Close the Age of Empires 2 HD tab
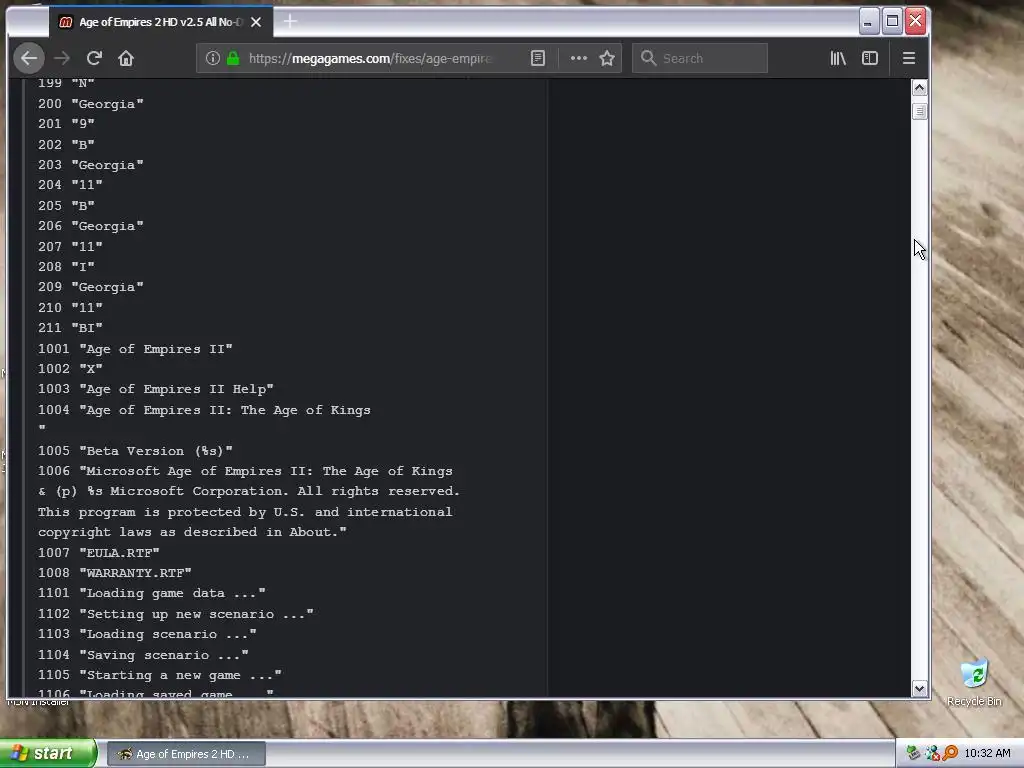The image size is (1024, 768). tap(256, 22)
